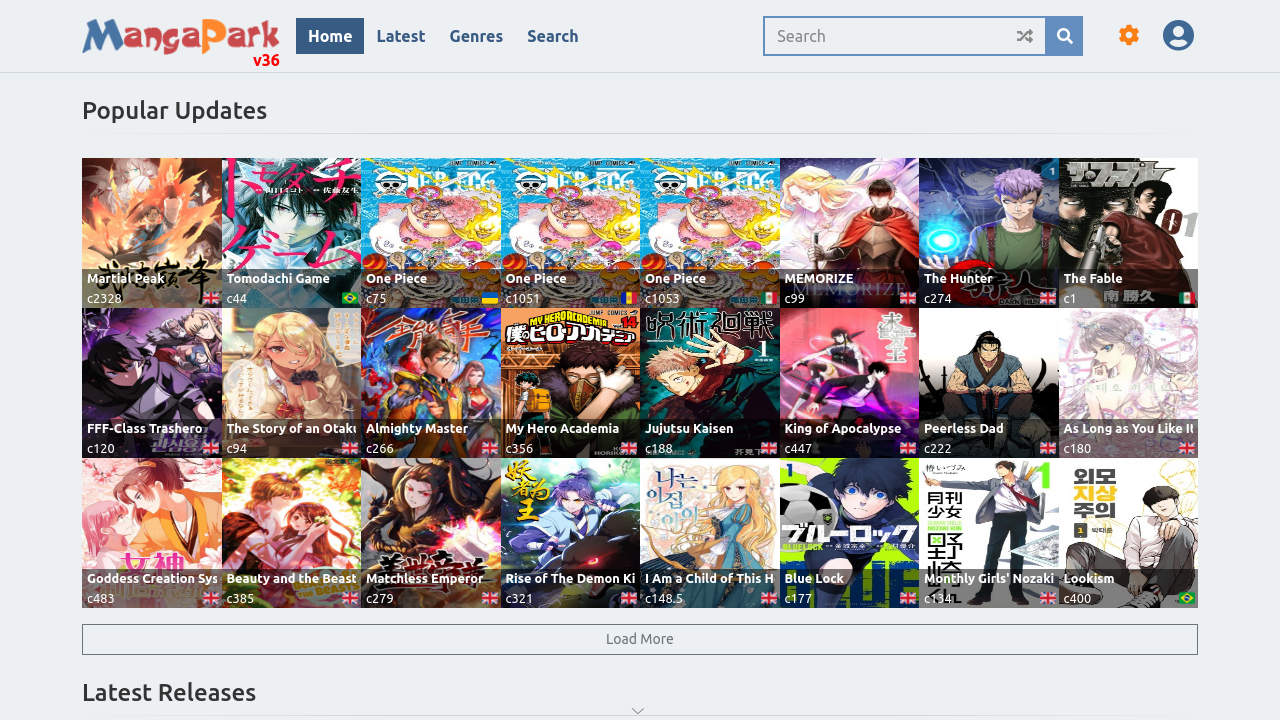The image size is (1280, 720).
Task: Open the My Hero Academia title link
Action: click(562, 428)
